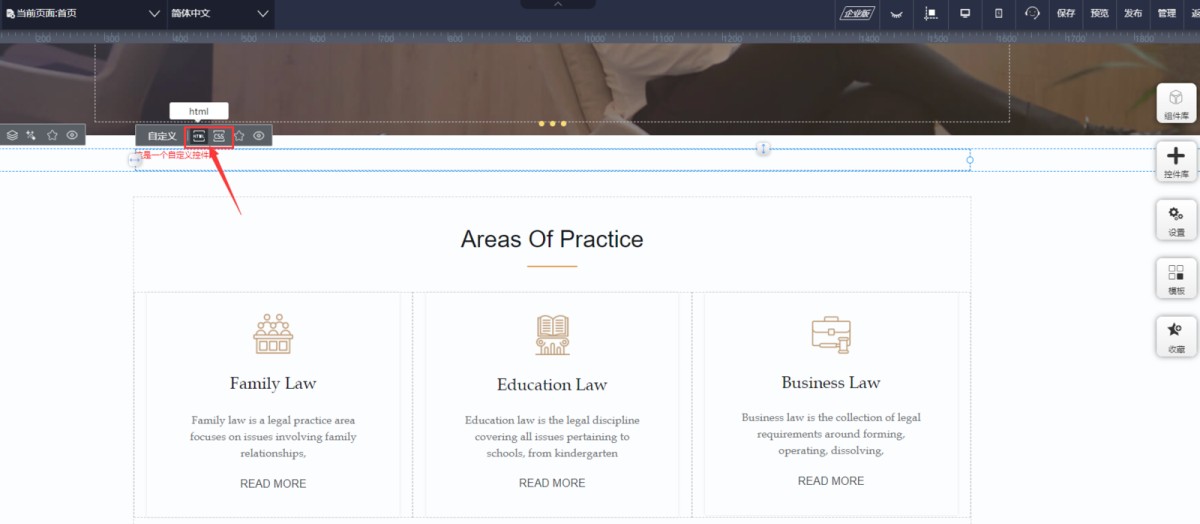Select the Family Law title text

tap(273, 383)
